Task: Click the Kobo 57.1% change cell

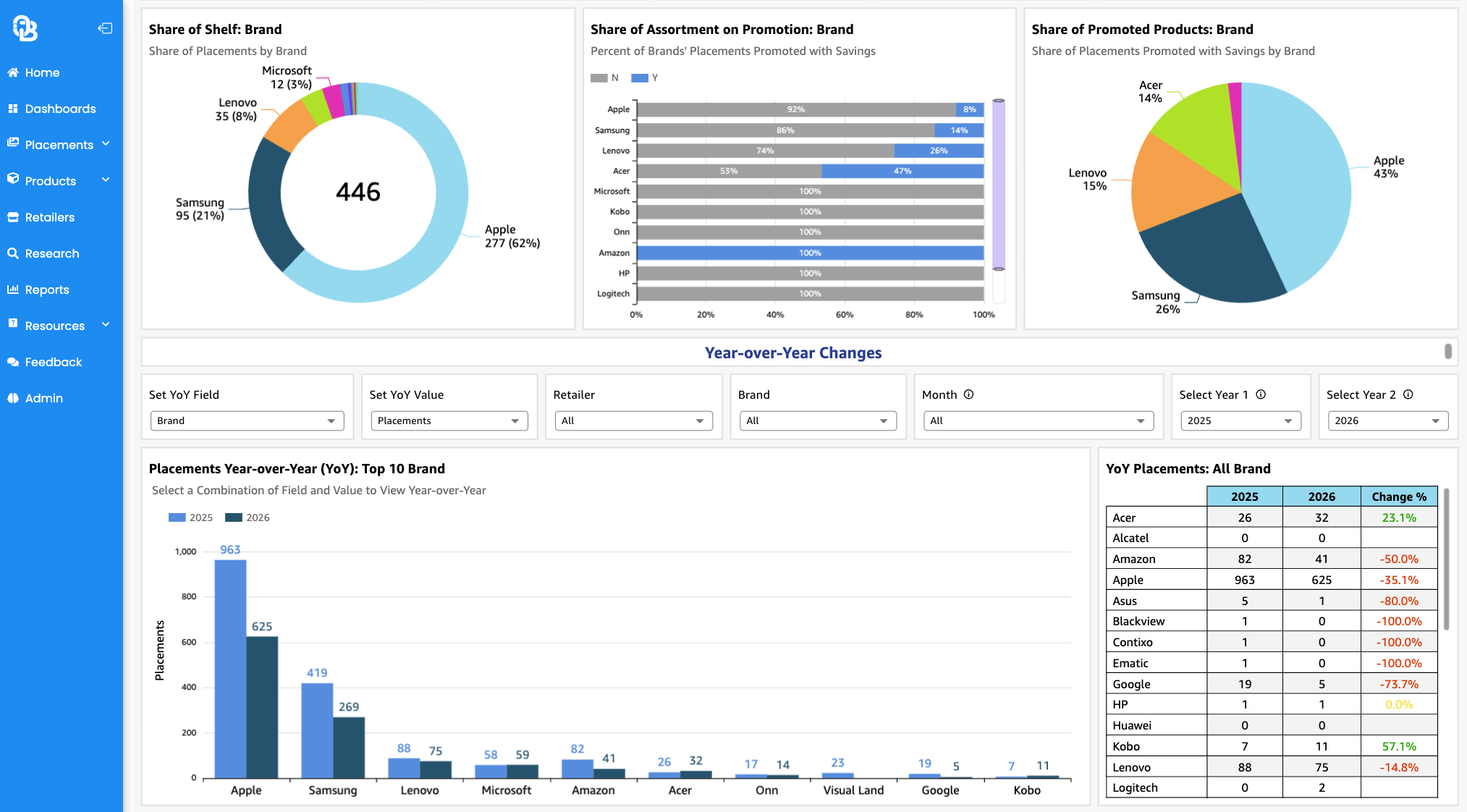Action: 1399,746
